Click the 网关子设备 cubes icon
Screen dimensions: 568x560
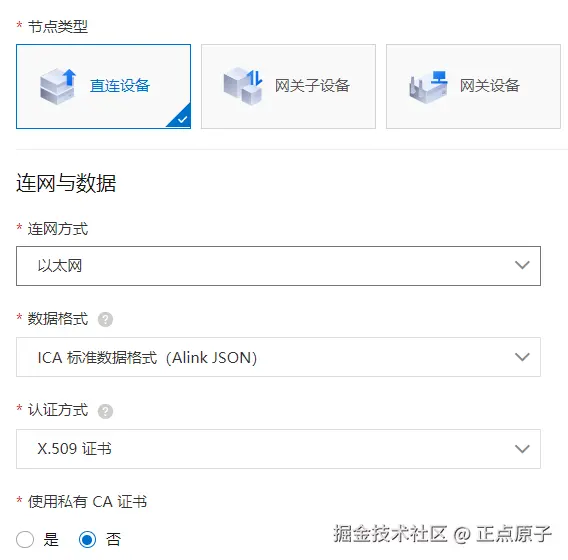point(243,87)
